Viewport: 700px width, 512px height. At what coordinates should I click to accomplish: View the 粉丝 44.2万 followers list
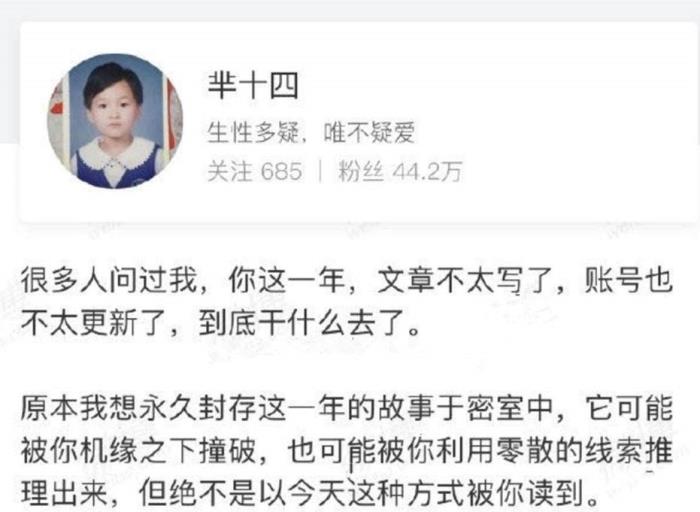[400, 171]
